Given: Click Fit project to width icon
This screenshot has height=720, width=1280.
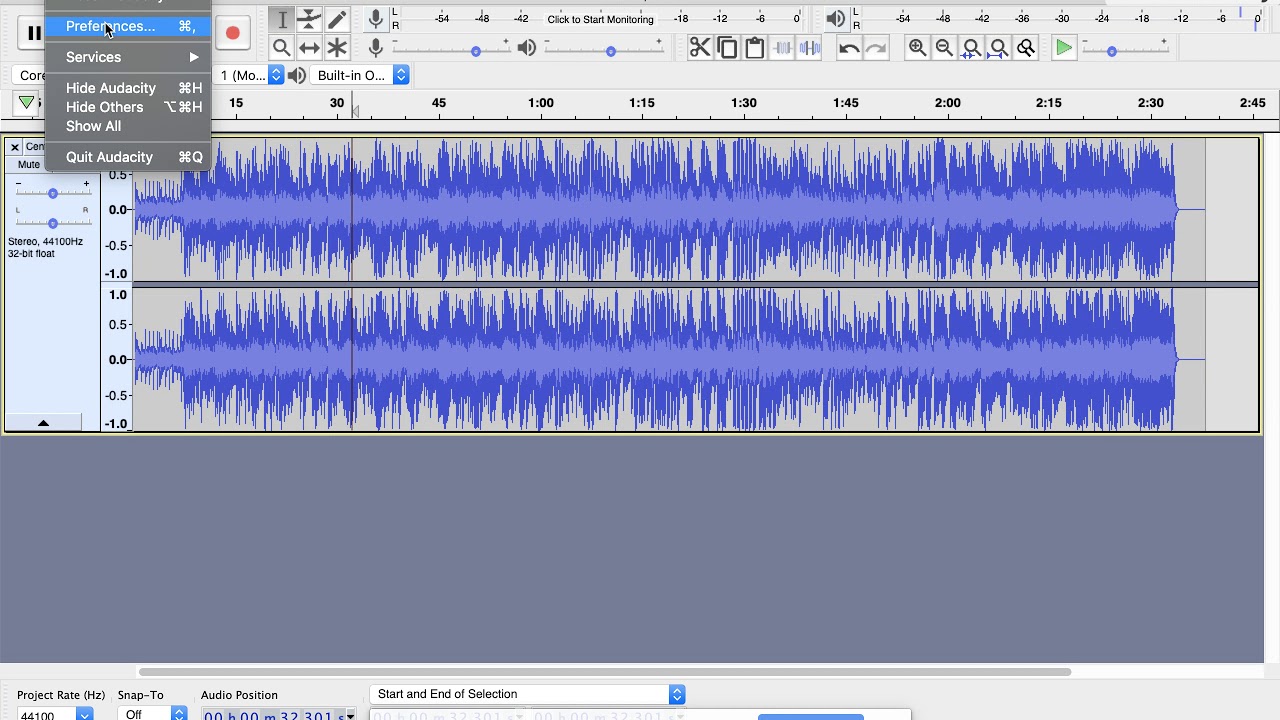Looking at the screenshot, I should (x=998, y=47).
